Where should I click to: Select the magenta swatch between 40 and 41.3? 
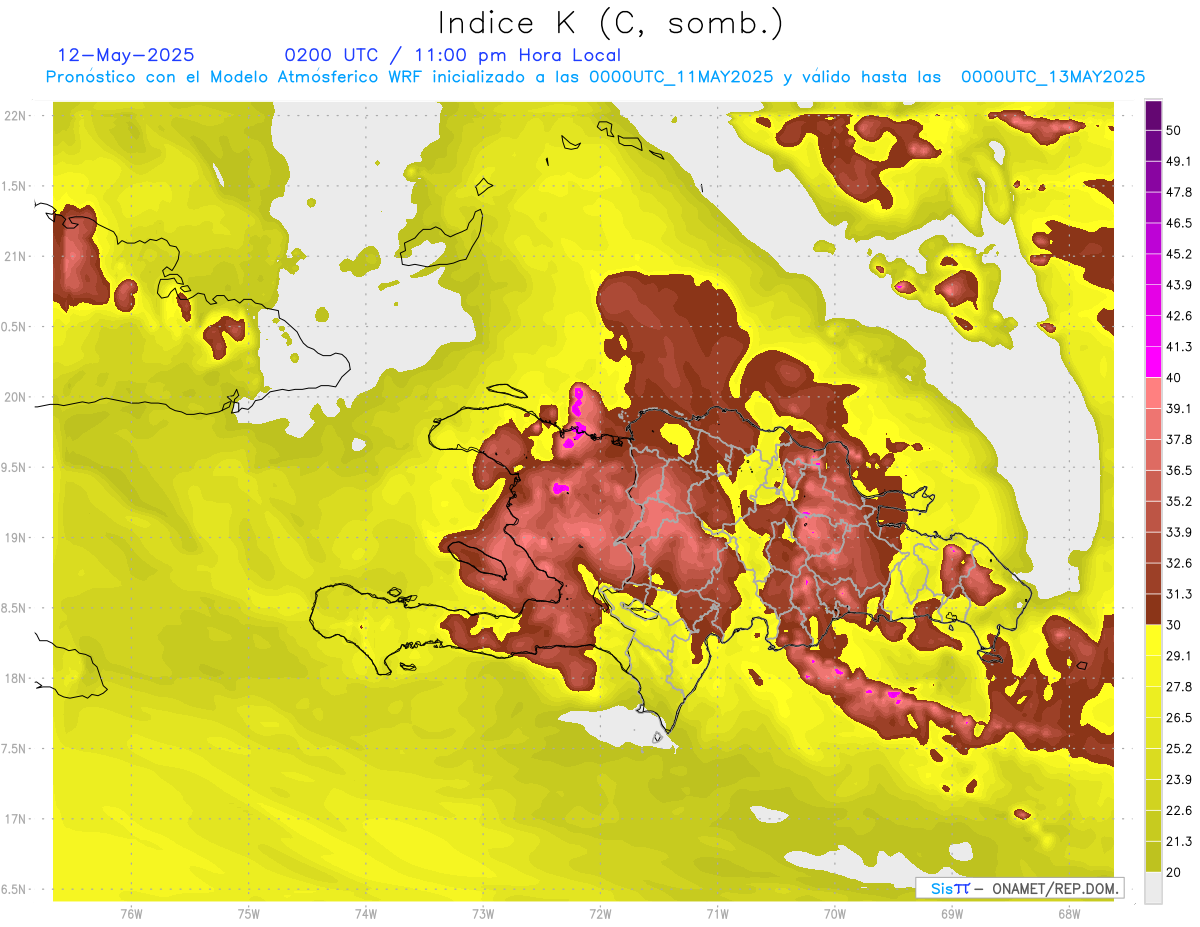pos(1154,362)
